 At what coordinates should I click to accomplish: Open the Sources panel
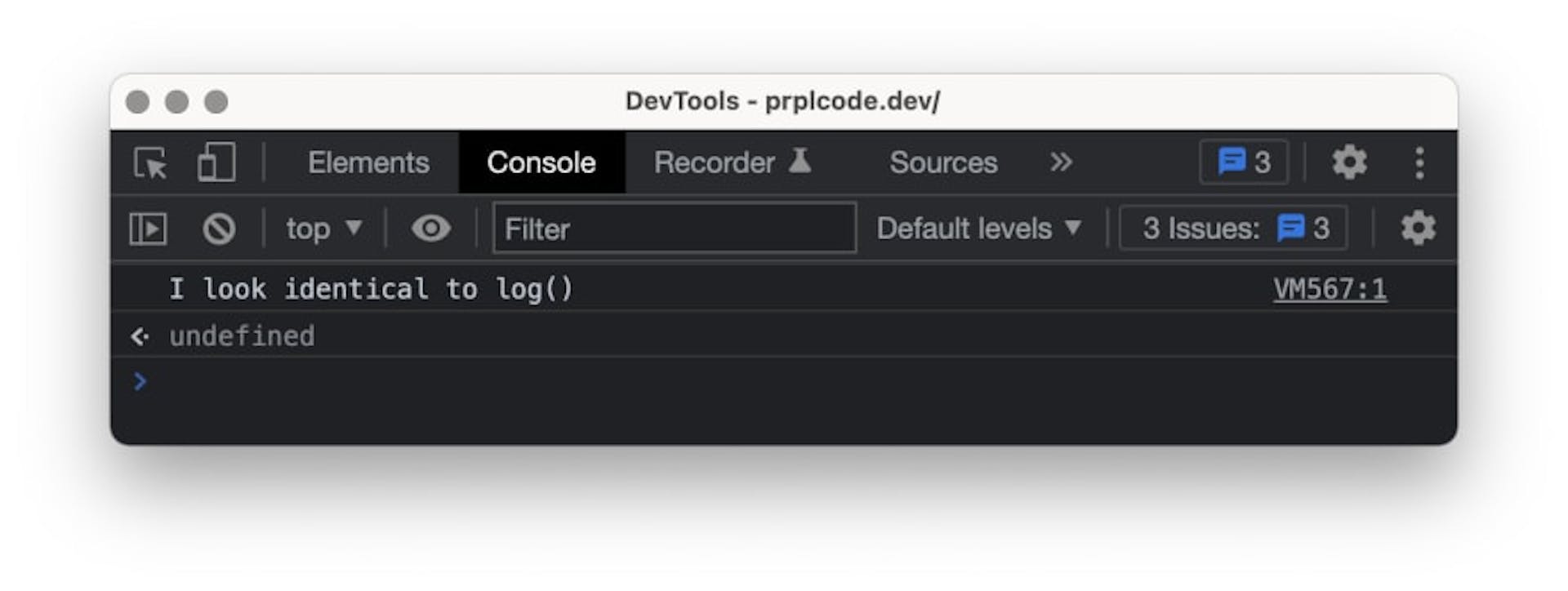tap(943, 162)
